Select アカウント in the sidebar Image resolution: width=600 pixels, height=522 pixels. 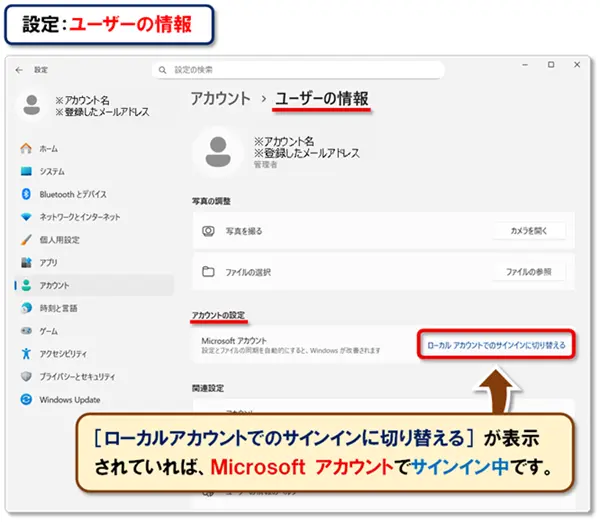tap(94, 285)
